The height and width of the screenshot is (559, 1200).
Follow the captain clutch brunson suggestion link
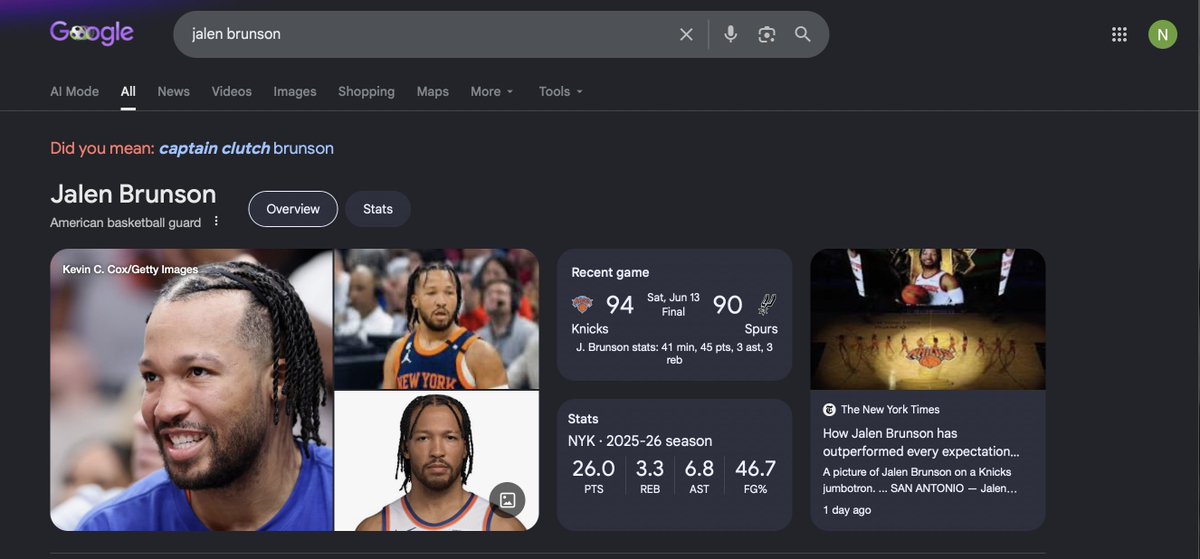(246, 148)
